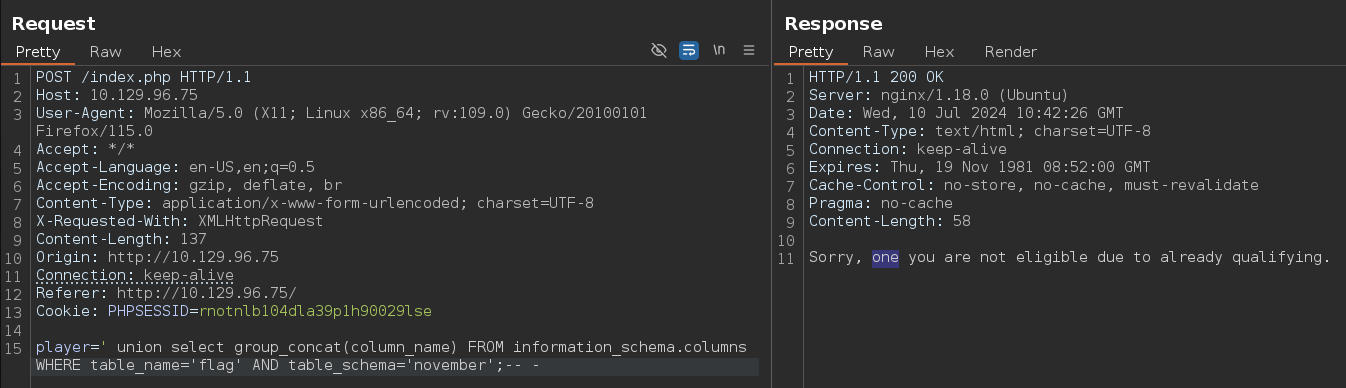Viewport: 1346px width, 388px height.
Task: Click WHERE table_name='flag' payload line
Action: pyautogui.click(x=288, y=365)
